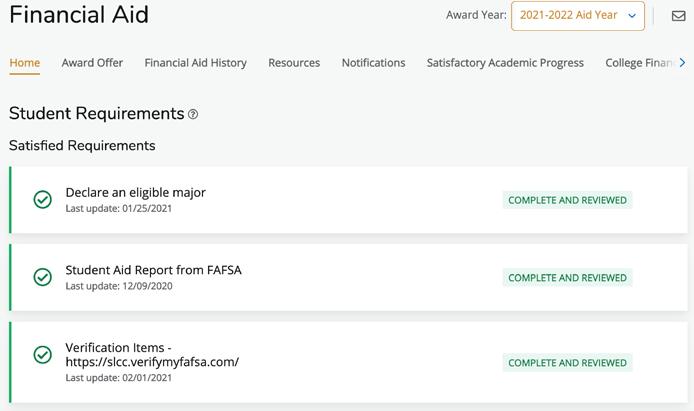This screenshot has width=694, height=411.
Task: View the Satisfactory Academic Progress tab
Action: (505, 63)
